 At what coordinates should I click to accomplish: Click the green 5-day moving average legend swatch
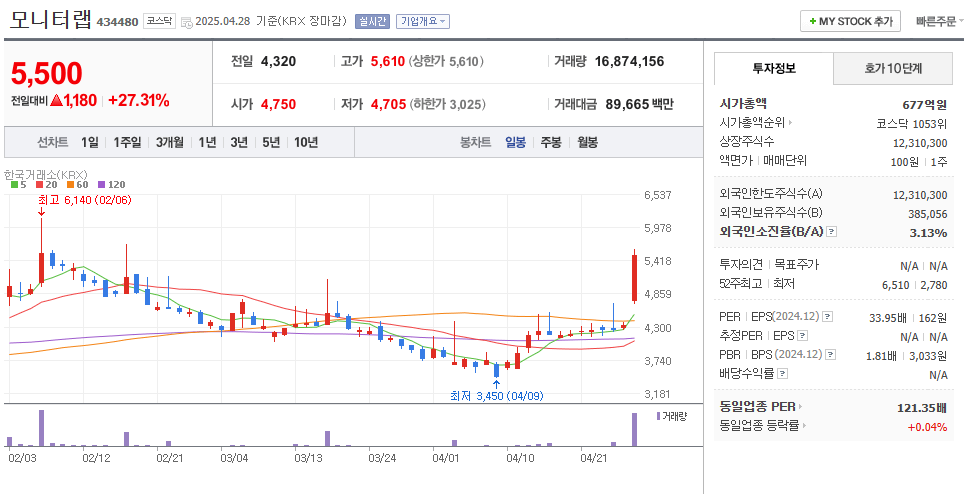[14, 184]
